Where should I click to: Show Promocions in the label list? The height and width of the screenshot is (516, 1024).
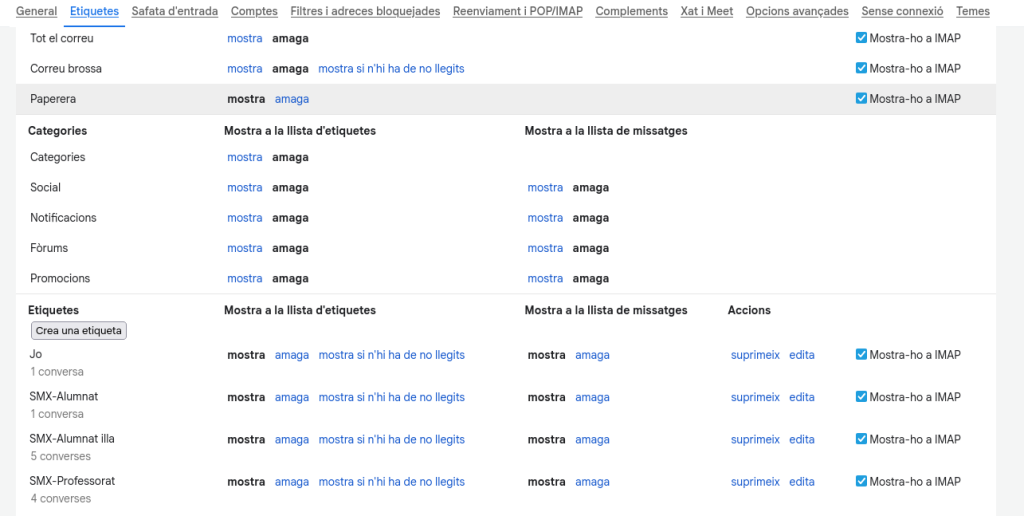point(244,279)
